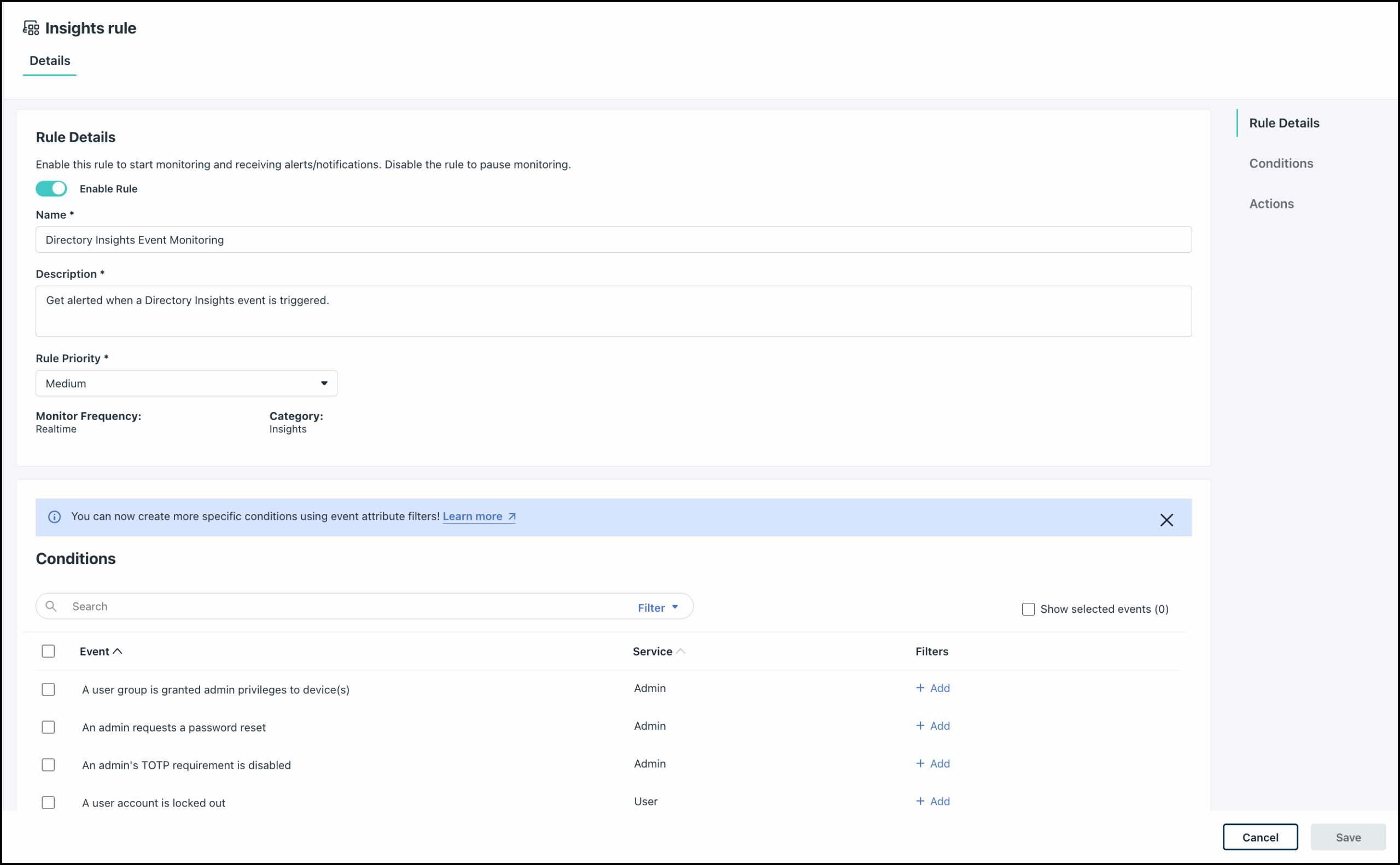Image resolution: width=1400 pixels, height=865 pixels.
Task: Click into the rule Name field
Action: [613, 240]
